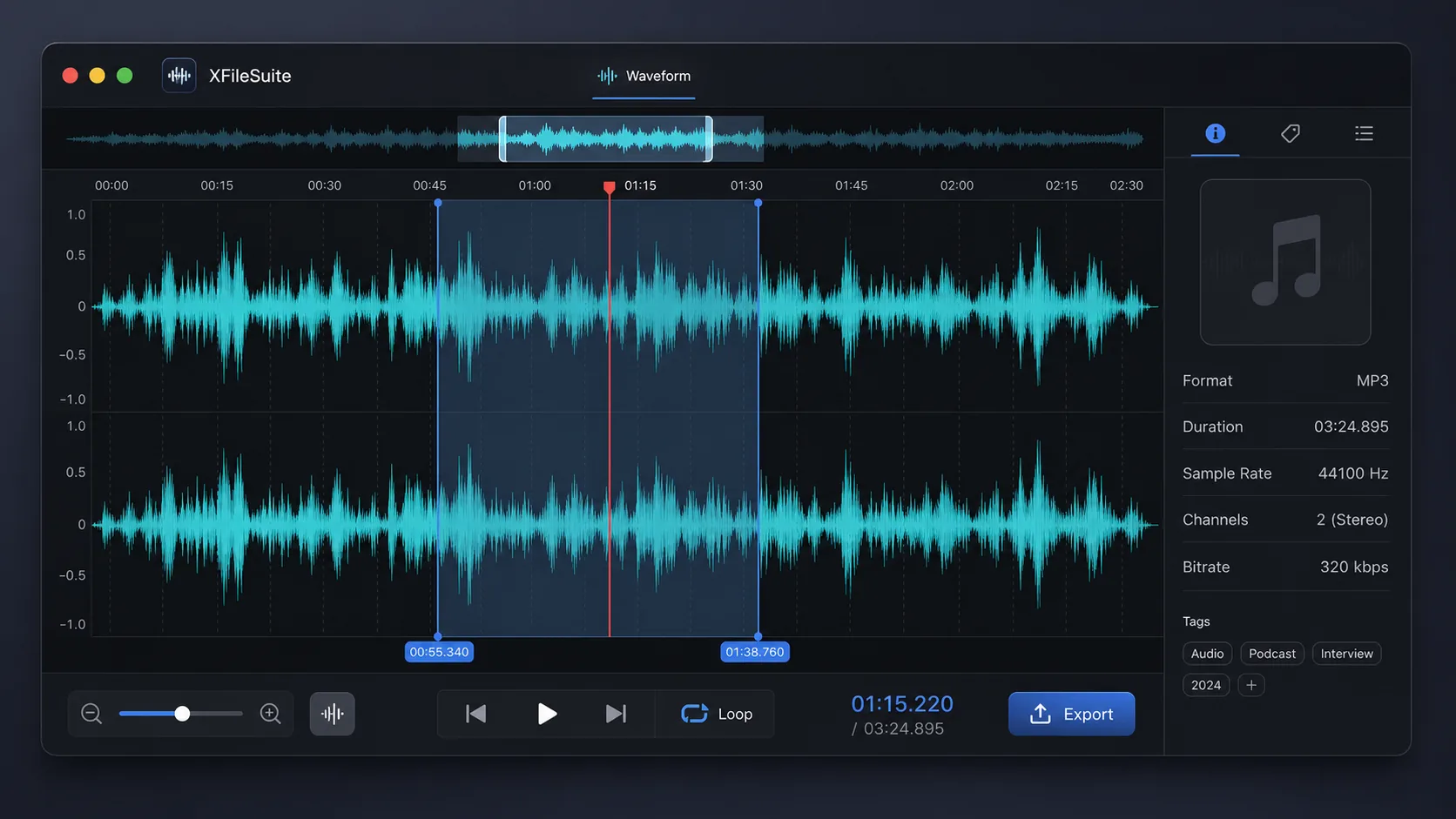Adjust the zoom level slider handle
This screenshot has width=1456, height=819.
coord(182,714)
